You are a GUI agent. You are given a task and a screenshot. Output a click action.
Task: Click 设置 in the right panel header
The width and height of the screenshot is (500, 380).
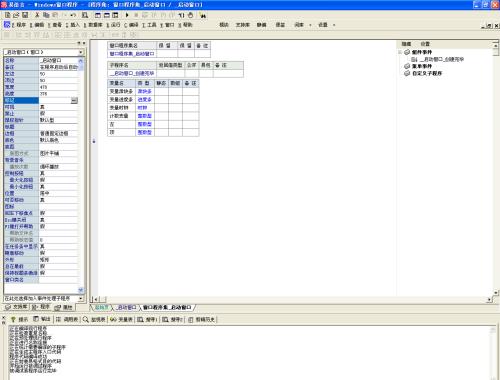tap(425, 44)
